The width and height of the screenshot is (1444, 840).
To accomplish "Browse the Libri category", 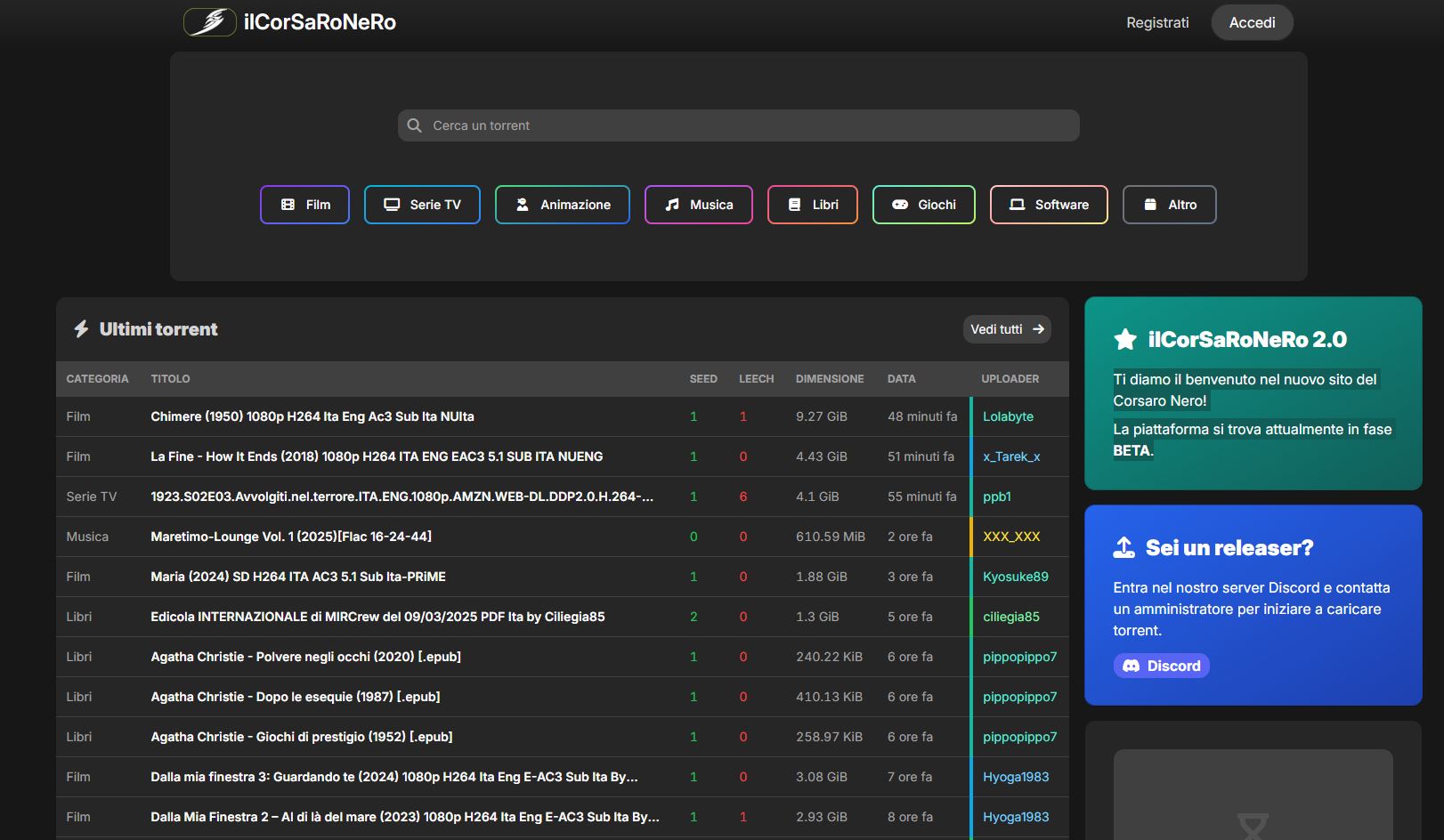I will [812, 205].
